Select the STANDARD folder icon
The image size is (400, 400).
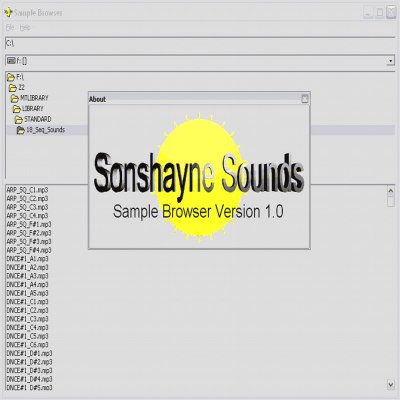(19, 120)
